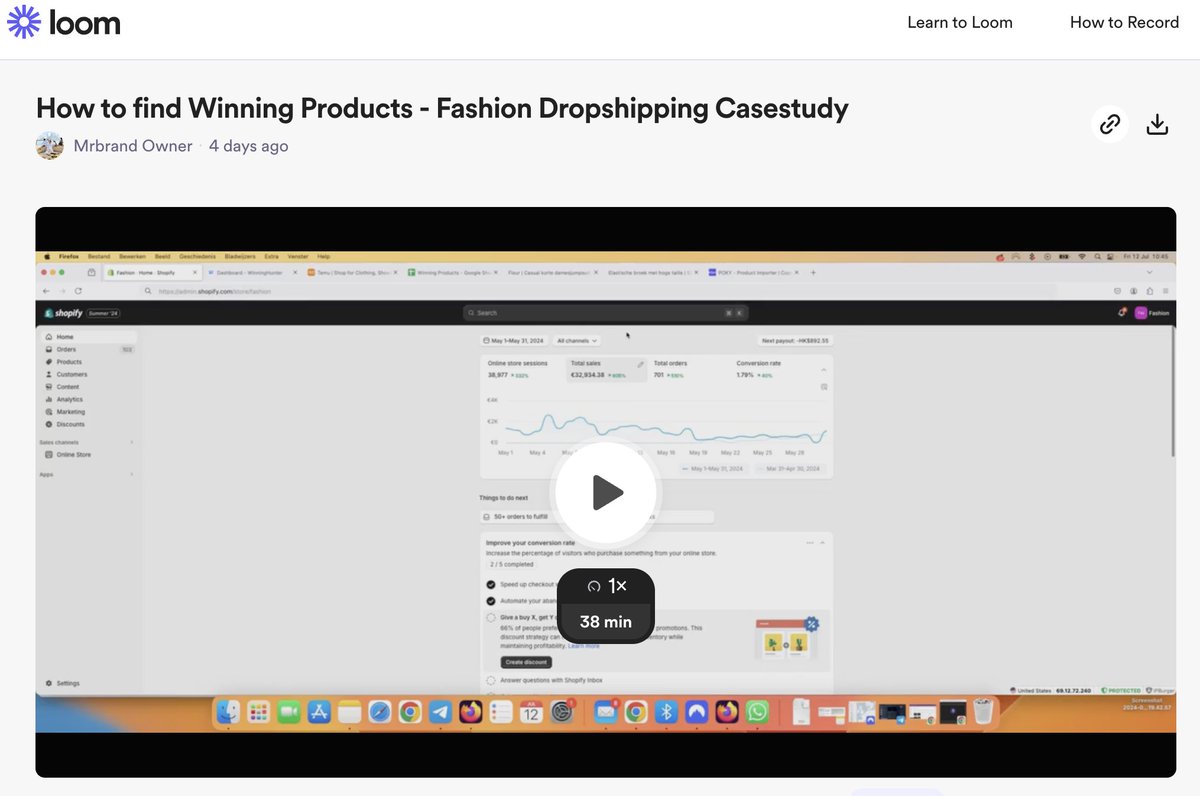Toggle the 'Speed up checkout' checklist item
Screen dimensions: 1200x796
(x=491, y=584)
